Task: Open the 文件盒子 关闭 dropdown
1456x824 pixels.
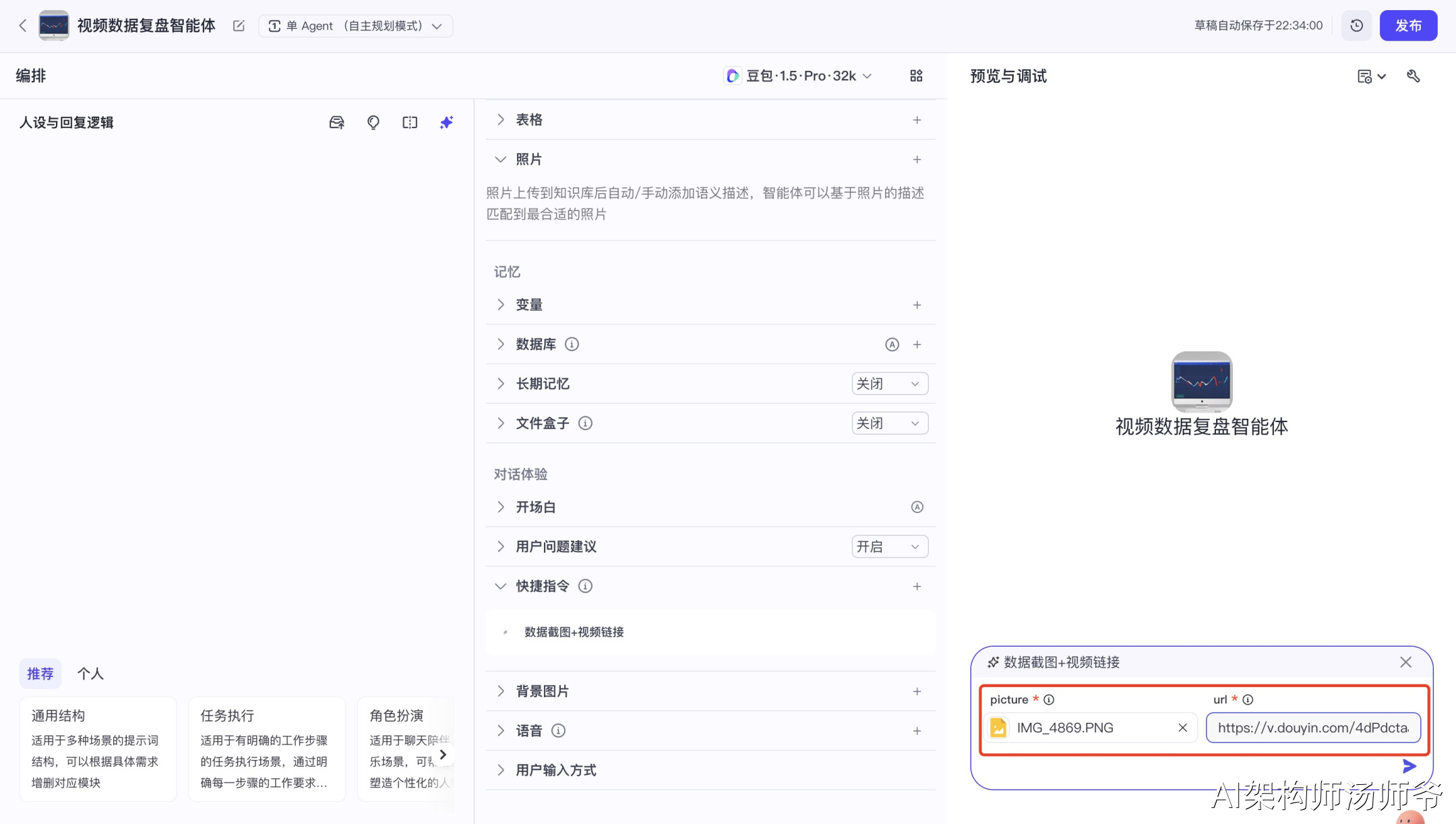Action: 889,423
